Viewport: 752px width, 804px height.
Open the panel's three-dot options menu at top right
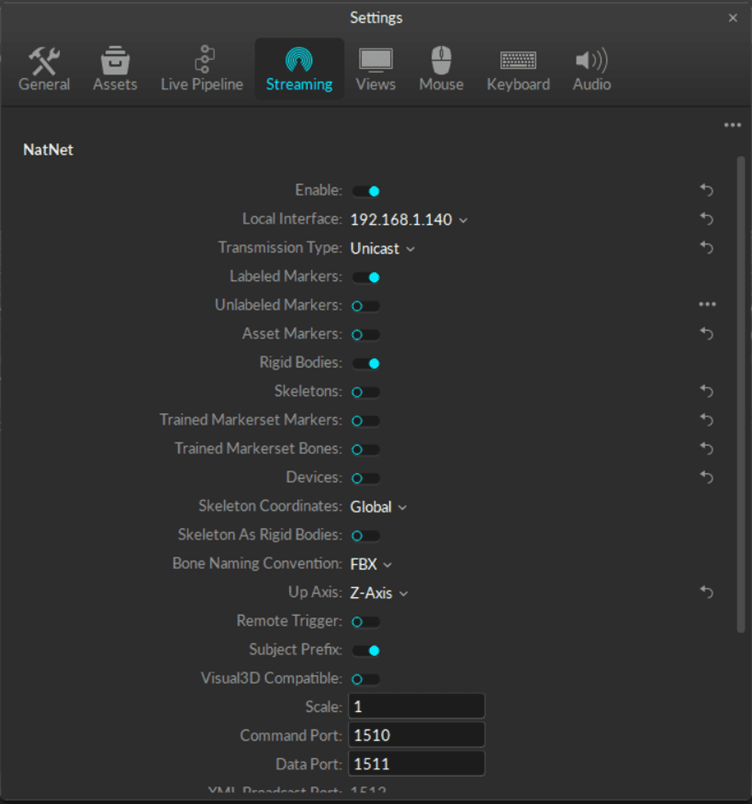732,125
